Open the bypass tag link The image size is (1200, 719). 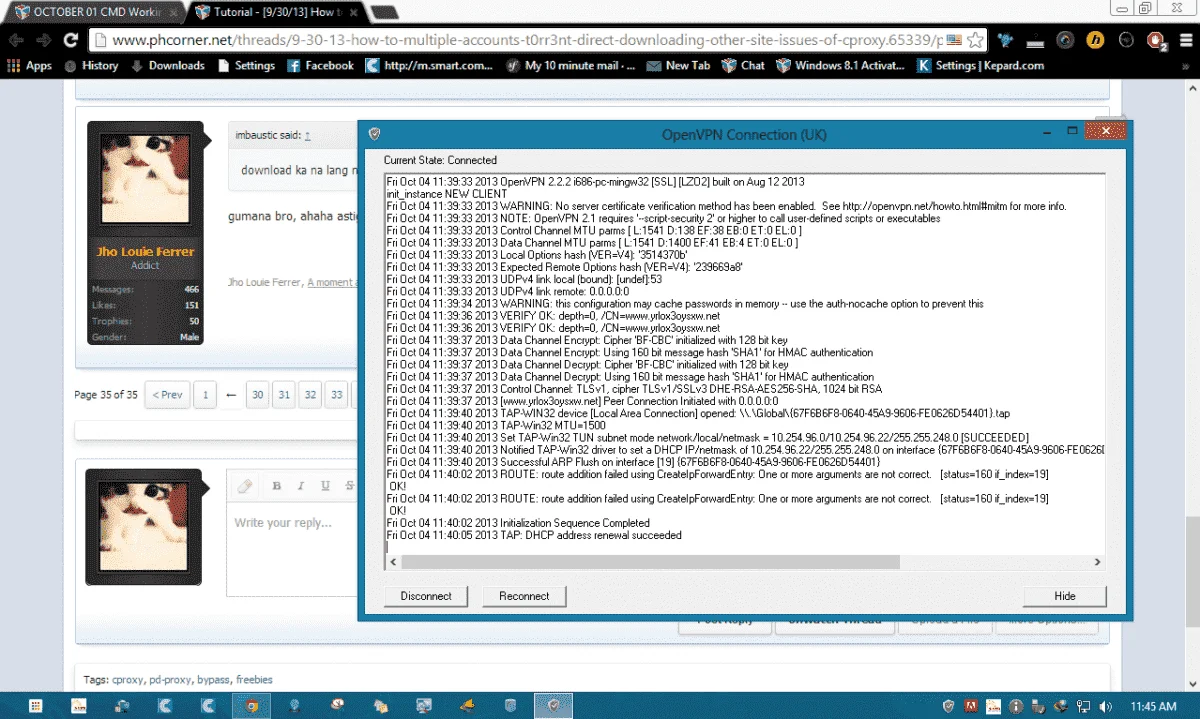(x=213, y=680)
